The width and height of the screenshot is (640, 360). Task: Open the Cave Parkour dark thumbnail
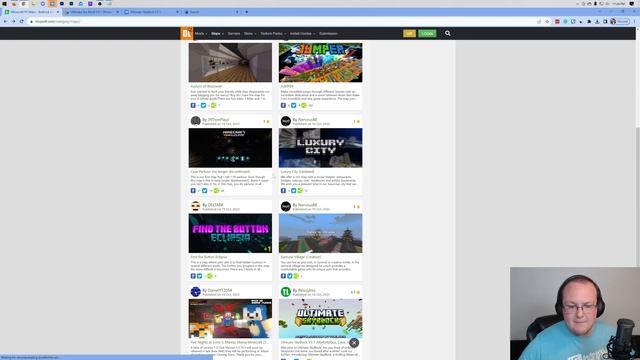[230, 148]
